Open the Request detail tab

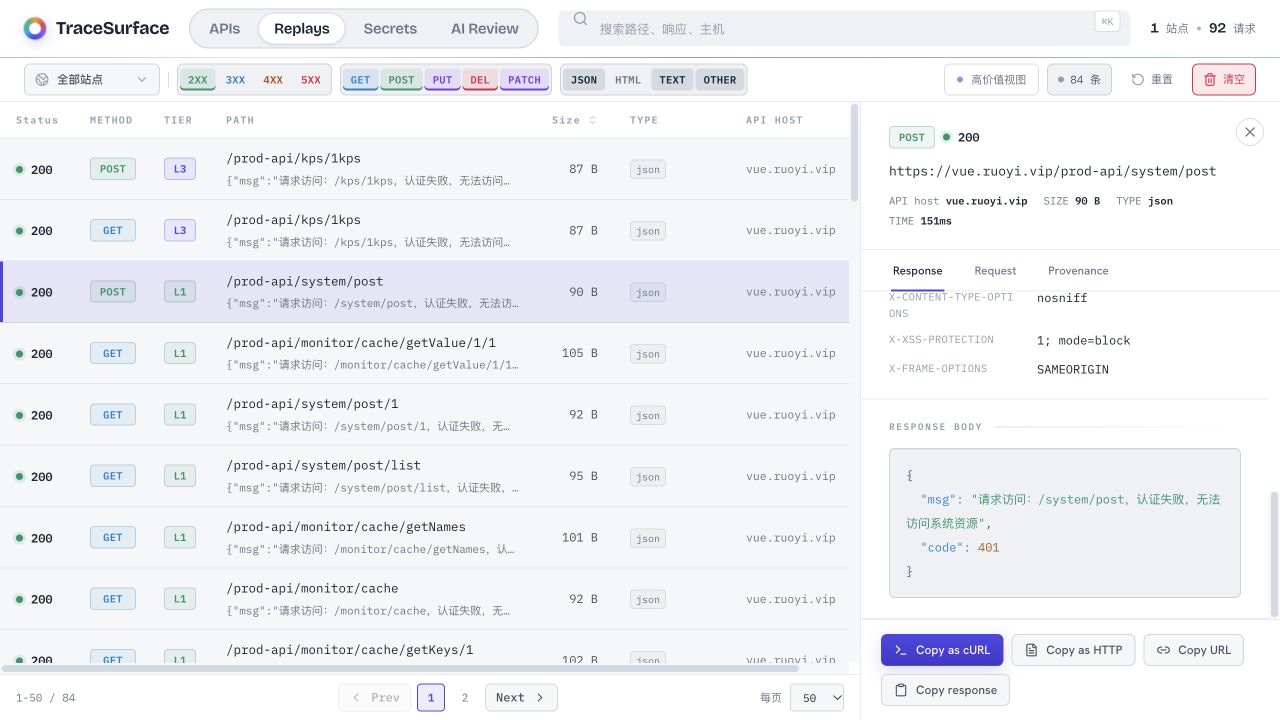tap(995, 271)
